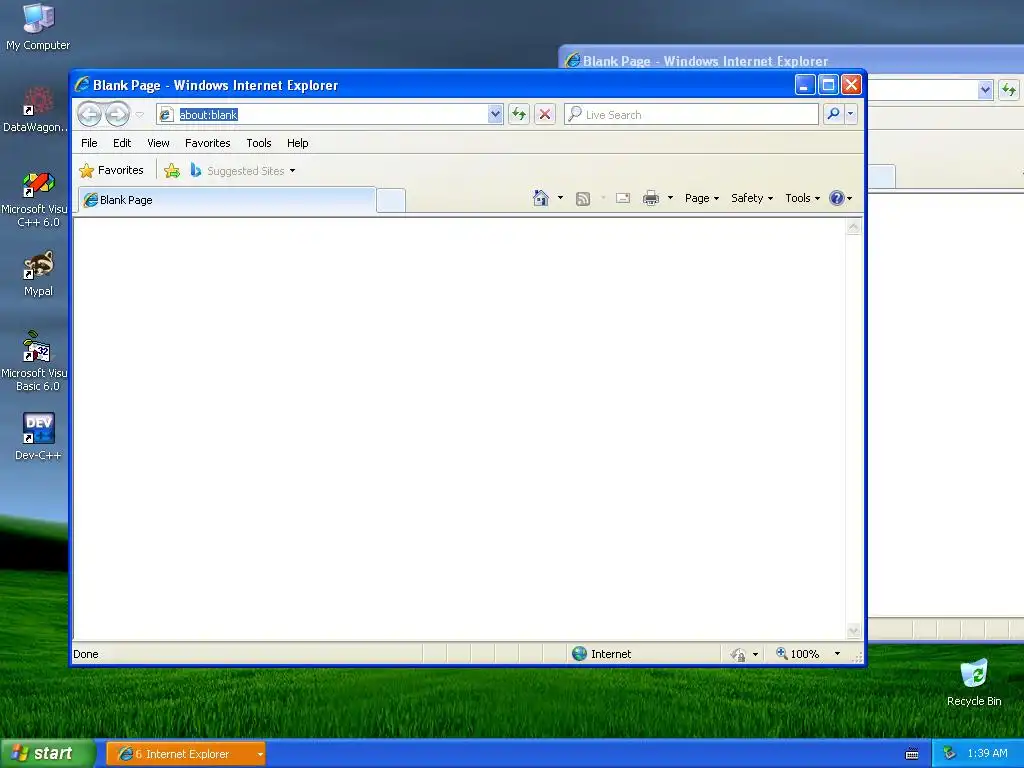Viewport: 1024px width, 768px height.
Task: Click the system tray network icon
Action: click(950, 753)
